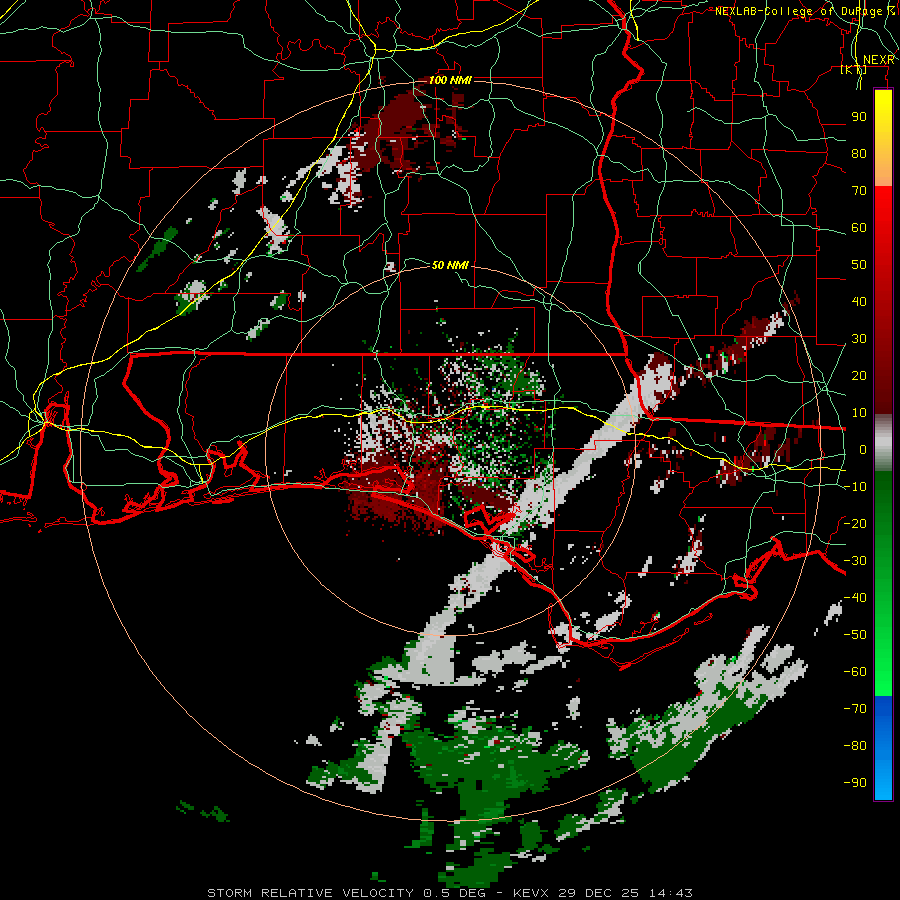Click the NEXLAB-College of DuPage watermark text
The height and width of the screenshot is (900, 900).
(805, 11)
